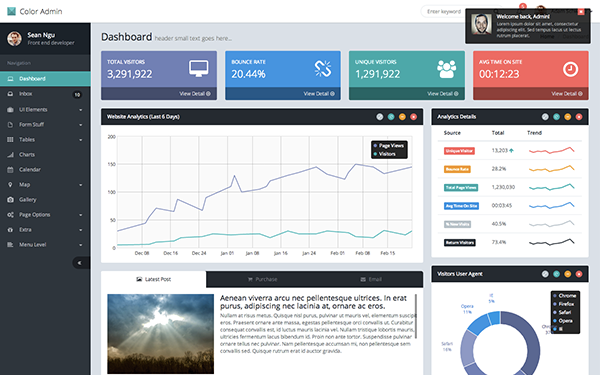Open the Inbox menu item
600x375 pixels.
pyautogui.click(x=45, y=94)
